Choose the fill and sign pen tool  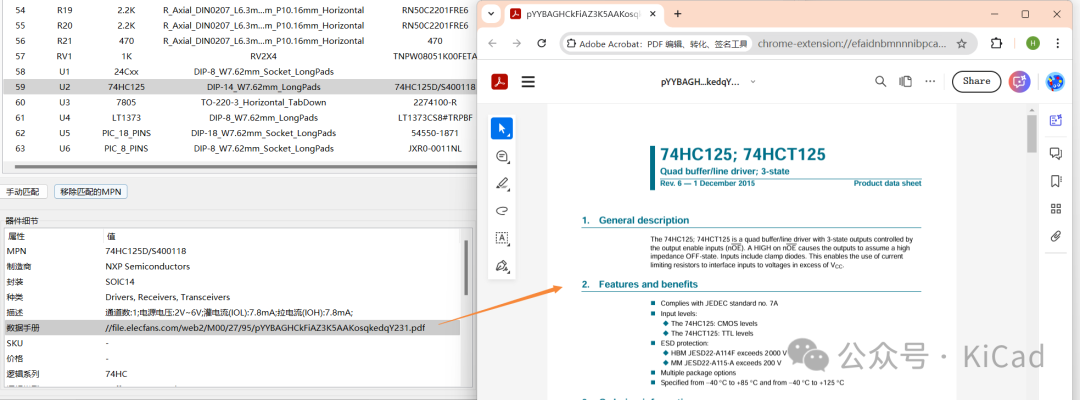(x=502, y=266)
